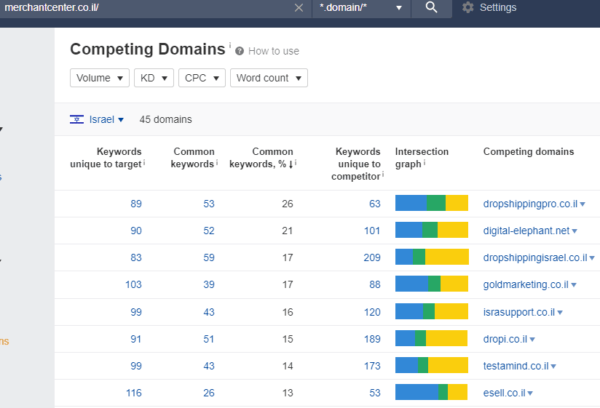This screenshot has width=600, height=408.
Task: Open the Israel country selector
Action: tap(106, 119)
